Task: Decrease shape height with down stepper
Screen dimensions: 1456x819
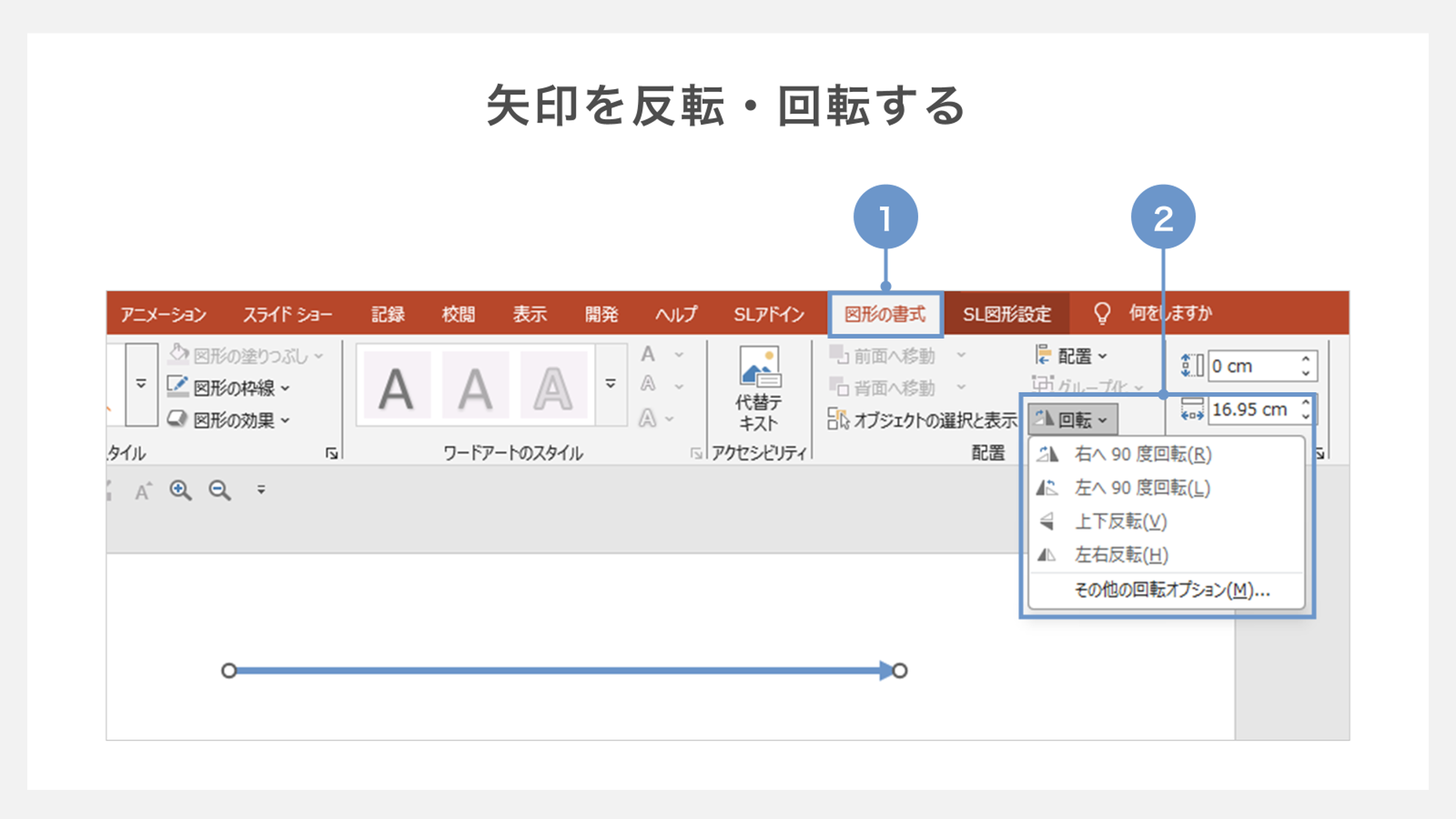Action: click(x=1306, y=373)
